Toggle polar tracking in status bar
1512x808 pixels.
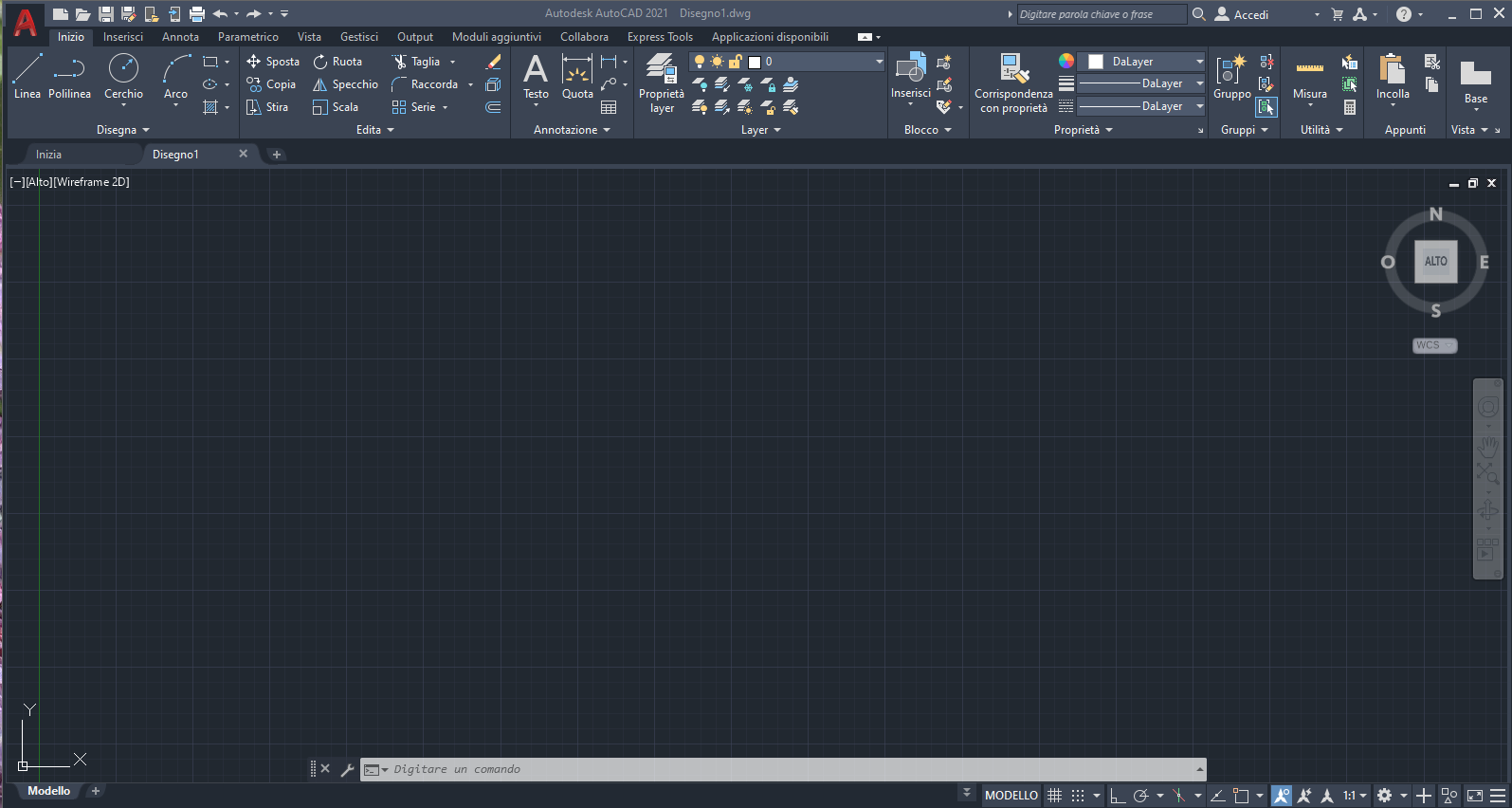(x=1141, y=796)
